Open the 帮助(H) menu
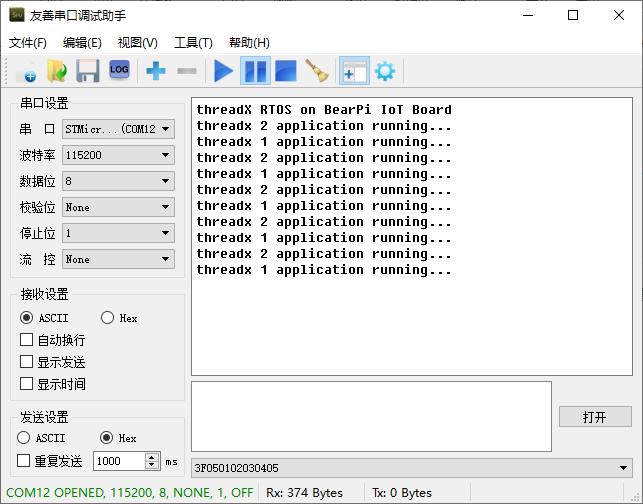This screenshot has height=504, width=643. [x=249, y=43]
